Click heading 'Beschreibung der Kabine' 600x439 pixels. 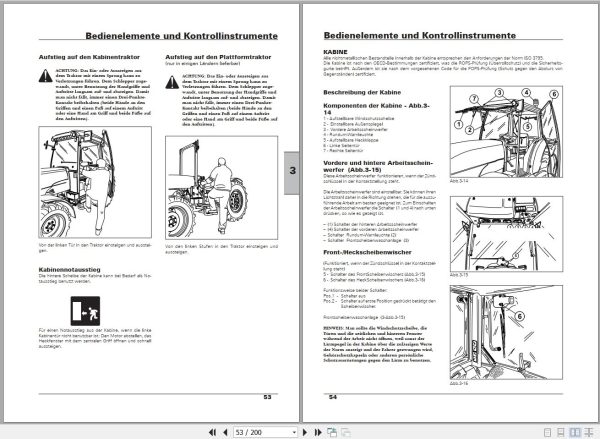point(362,92)
